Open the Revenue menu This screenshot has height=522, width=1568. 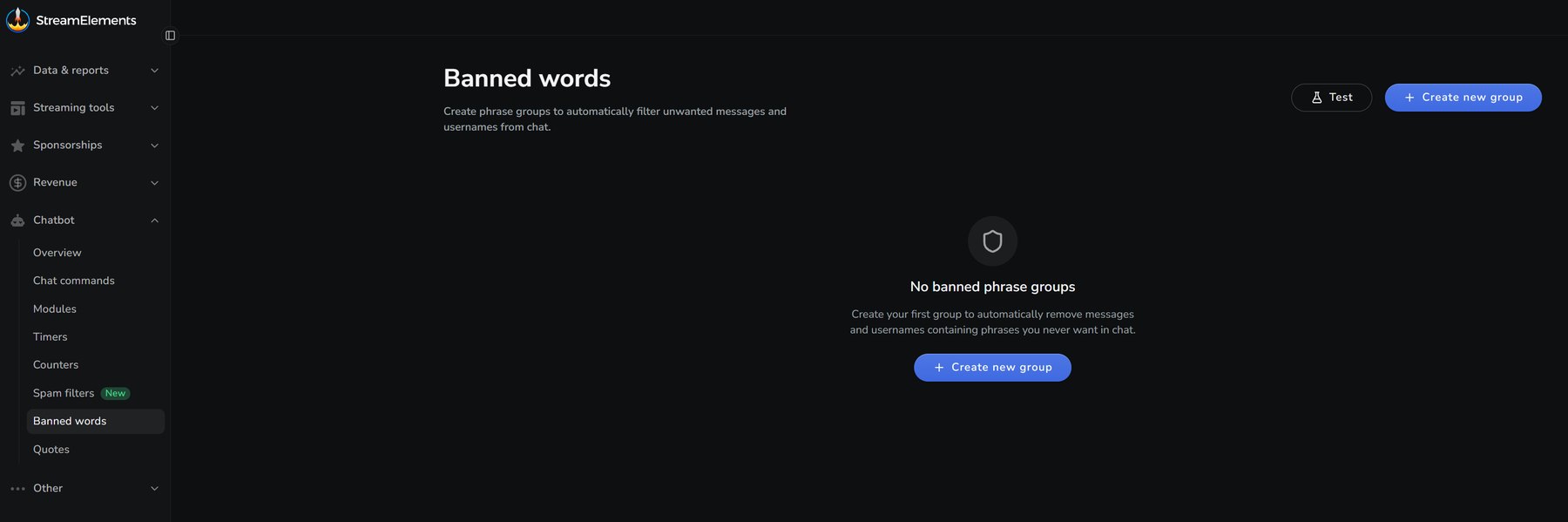[55, 183]
